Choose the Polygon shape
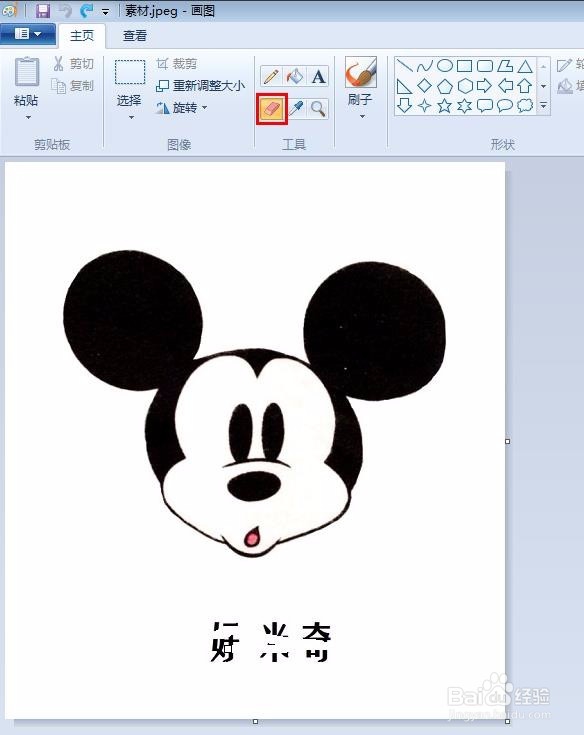This screenshot has height=735, width=584. (505, 66)
